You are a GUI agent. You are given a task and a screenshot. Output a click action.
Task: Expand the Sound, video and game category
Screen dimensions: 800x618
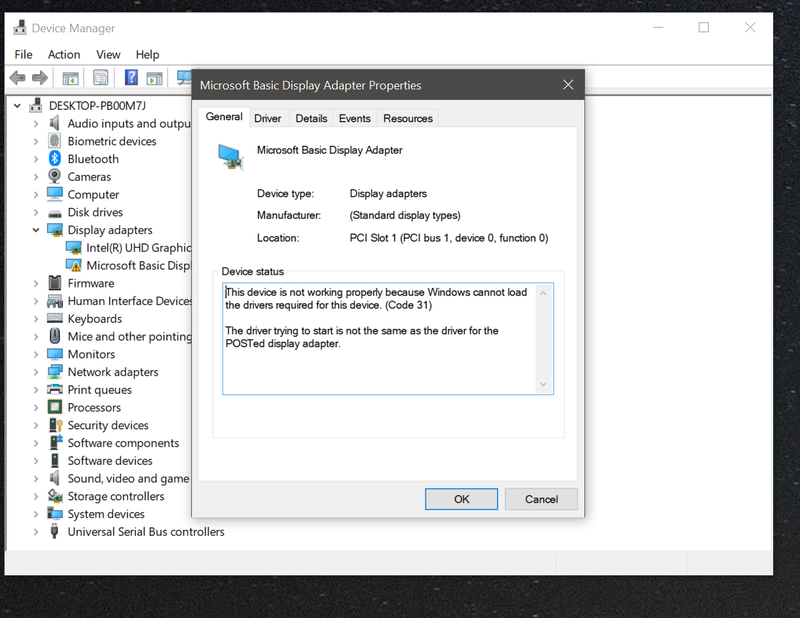pyautogui.click(x=36, y=479)
